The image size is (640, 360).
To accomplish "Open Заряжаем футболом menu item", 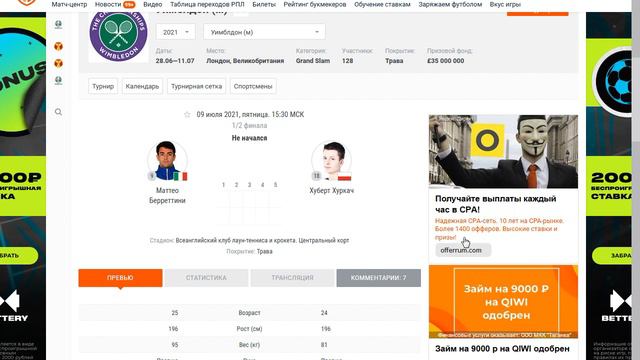I will 450,4.
